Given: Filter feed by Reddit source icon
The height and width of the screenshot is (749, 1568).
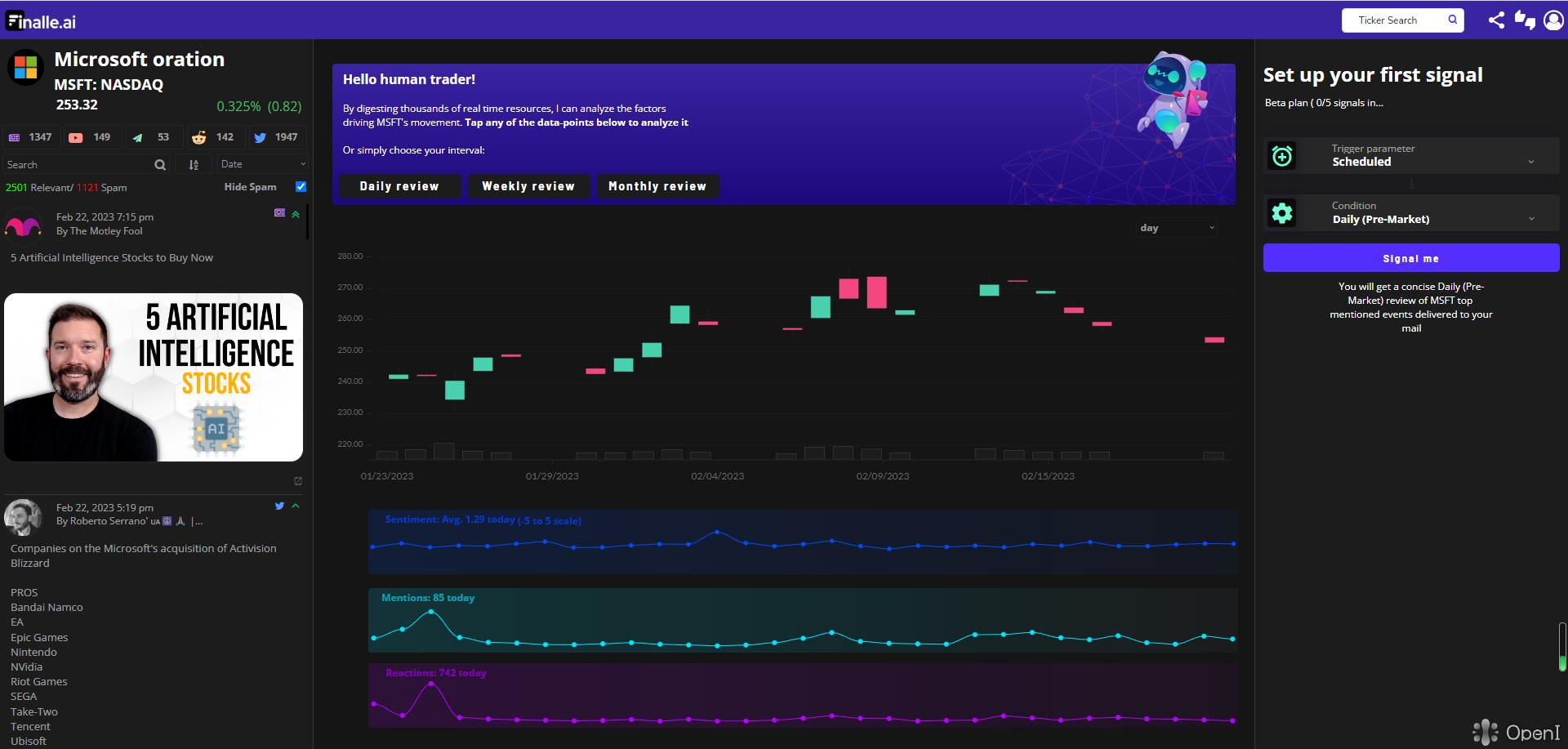Looking at the screenshot, I should coord(198,138).
